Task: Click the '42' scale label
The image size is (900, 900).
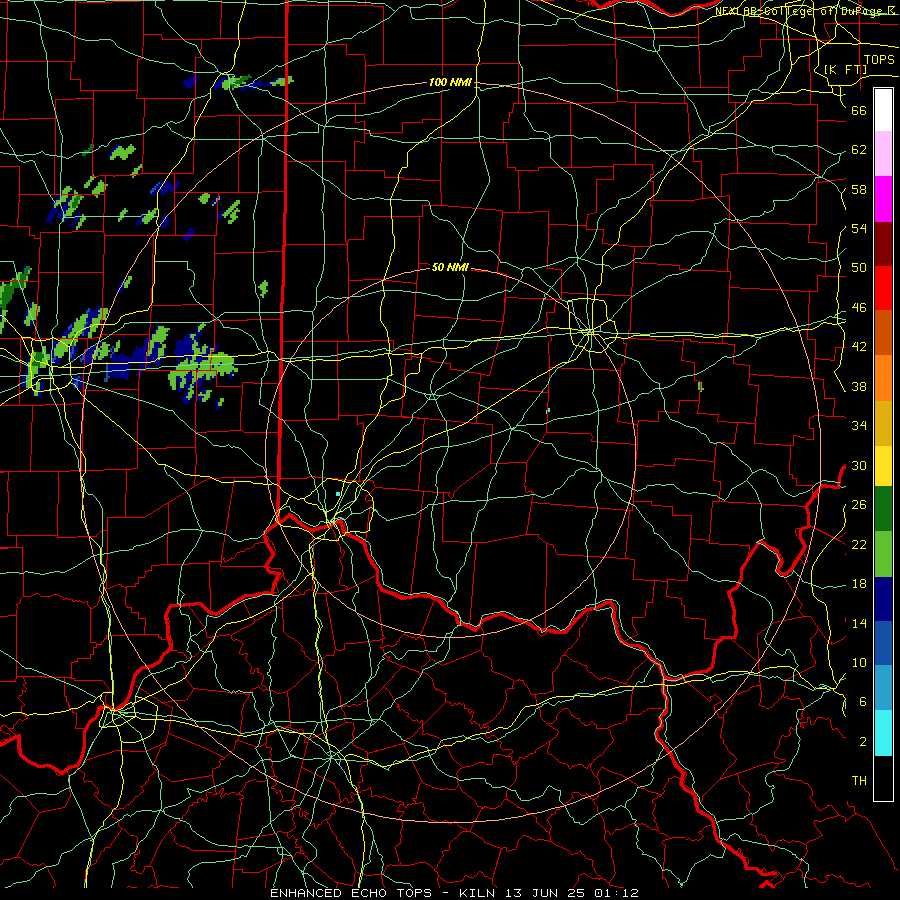Action: pos(859,347)
